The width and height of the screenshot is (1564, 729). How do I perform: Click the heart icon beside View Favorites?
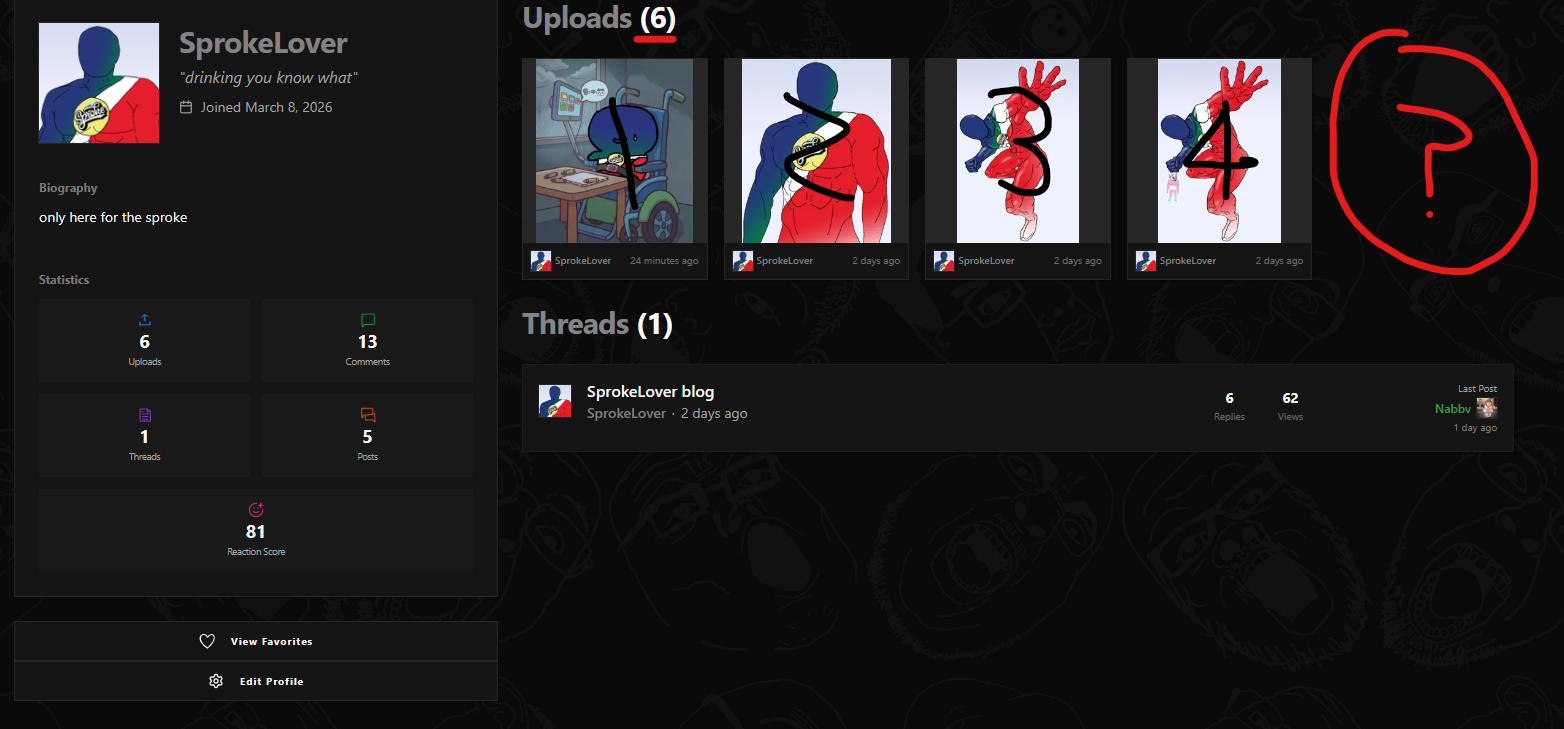tap(207, 642)
